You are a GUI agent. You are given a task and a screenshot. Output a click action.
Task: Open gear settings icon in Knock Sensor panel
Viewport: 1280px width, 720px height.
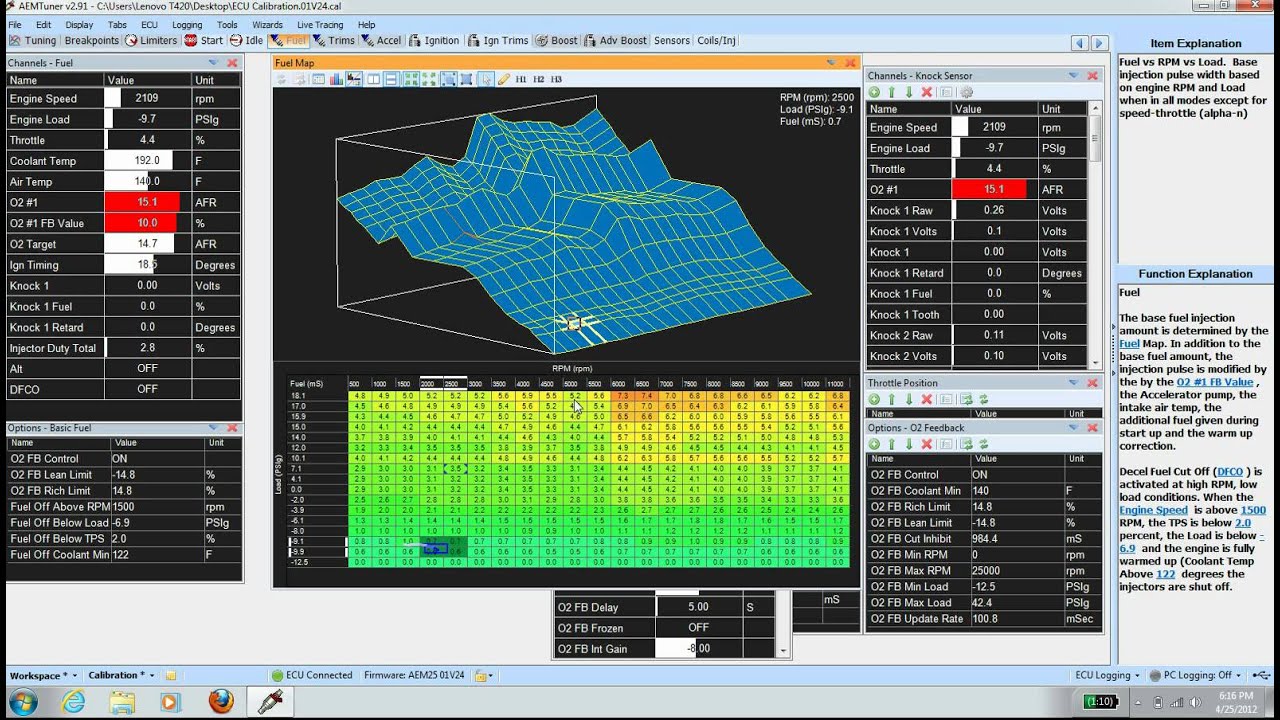(966, 92)
